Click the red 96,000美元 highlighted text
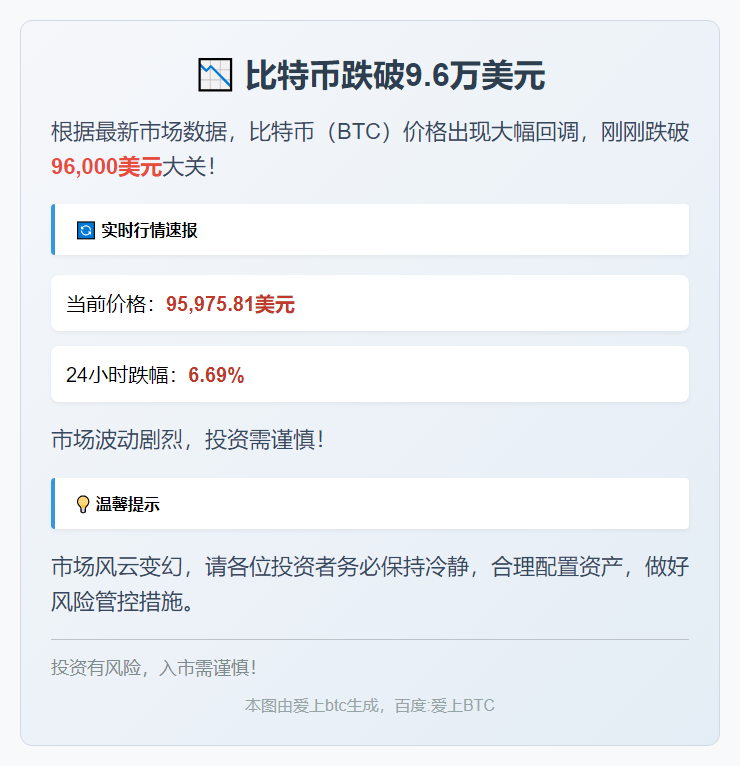The height and width of the screenshot is (766, 740). click(106, 167)
